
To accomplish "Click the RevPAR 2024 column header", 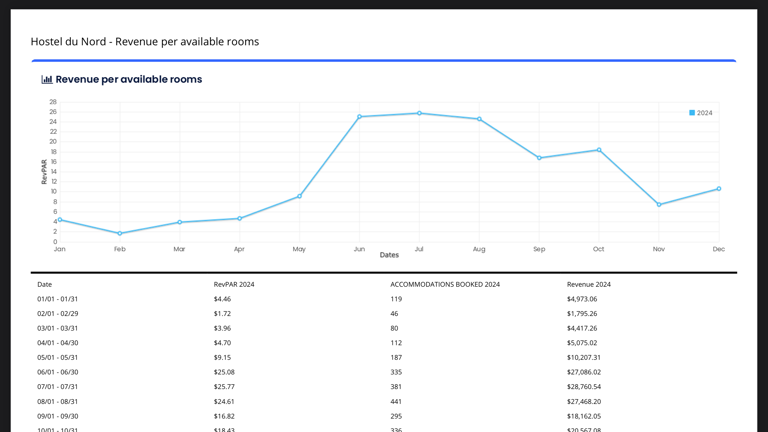I will pos(234,285).
